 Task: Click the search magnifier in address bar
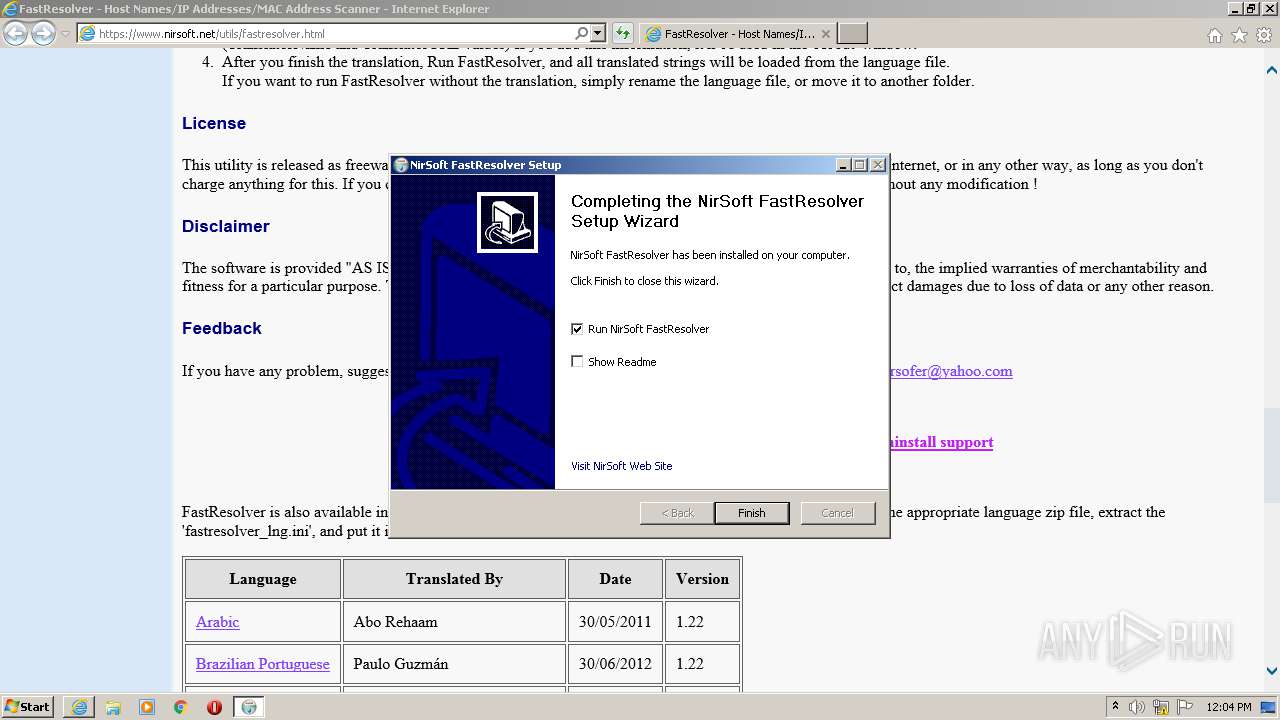click(x=582, y=34)
